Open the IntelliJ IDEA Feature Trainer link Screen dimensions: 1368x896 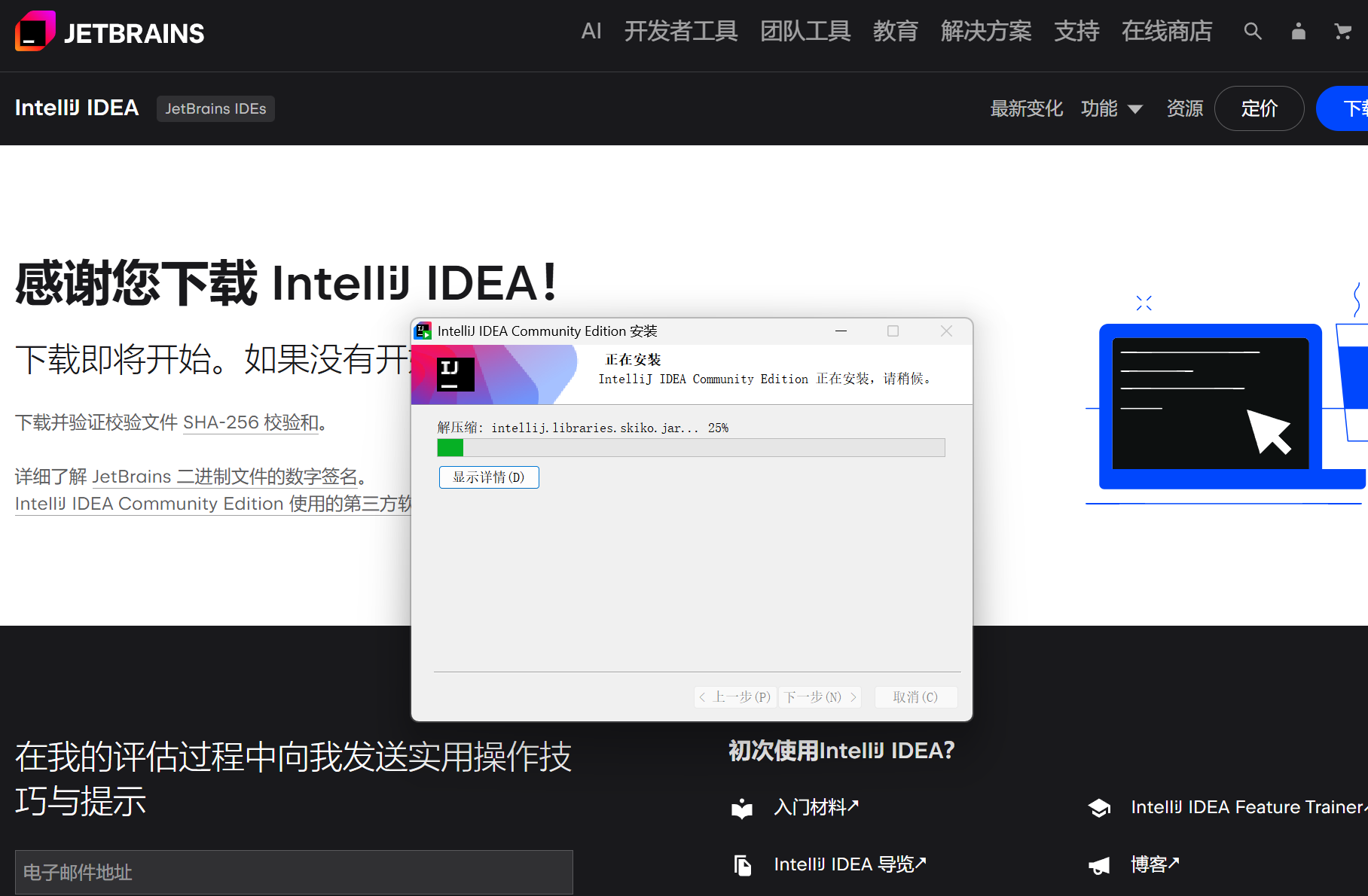pyautogui.click(x=1249, y=807)
